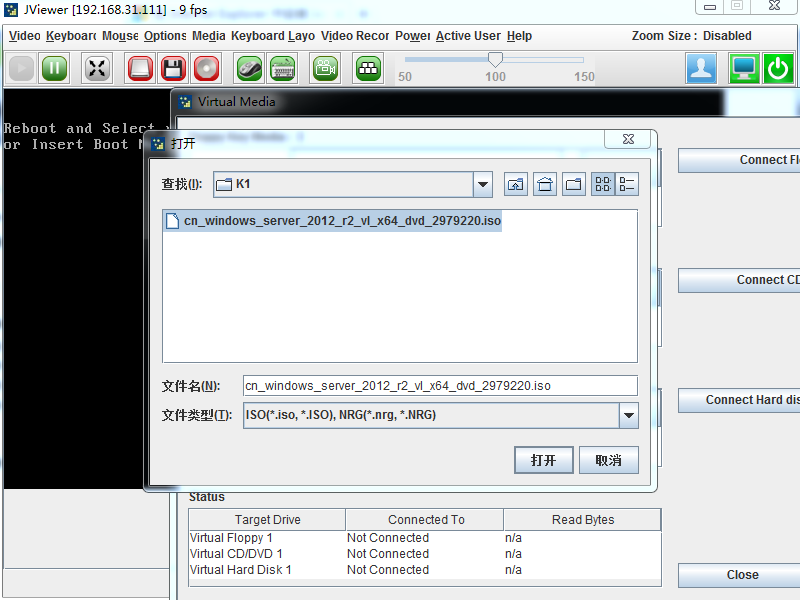Create new folder in file dialog

tap(574, 184)
